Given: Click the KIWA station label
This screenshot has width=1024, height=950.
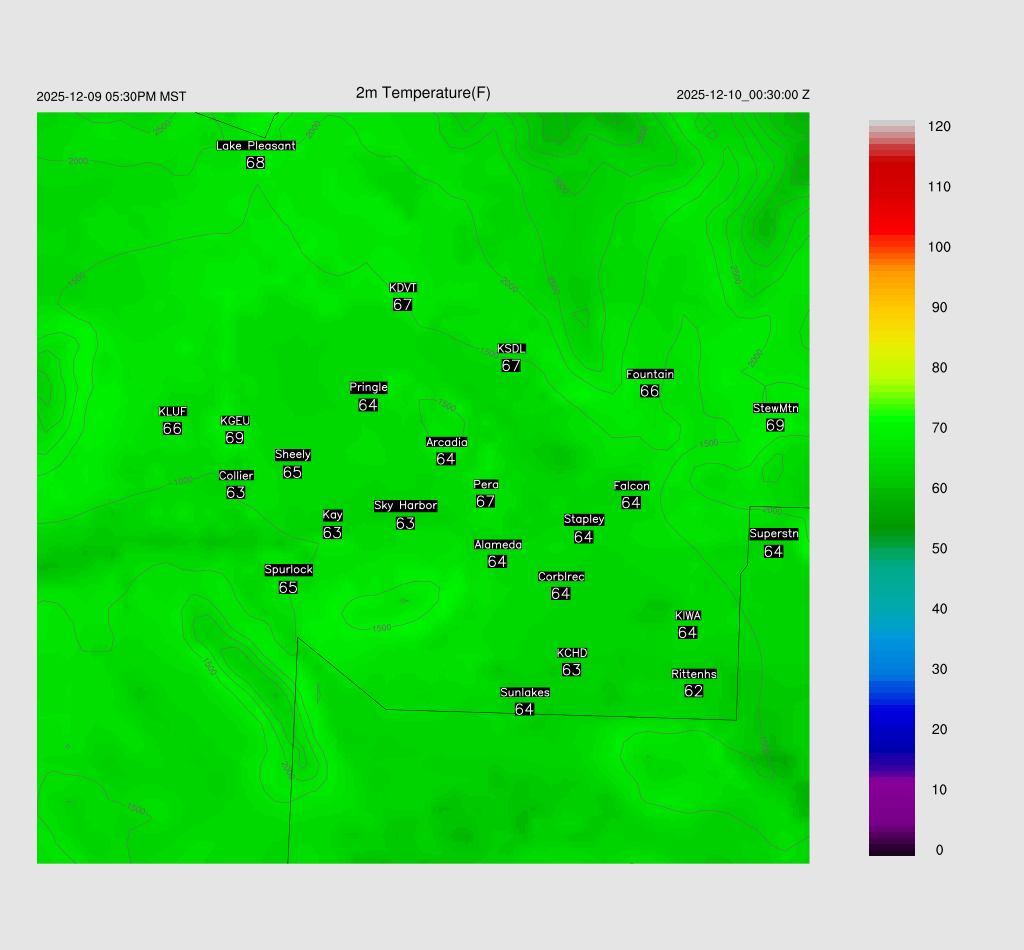Looking at the screenshot, I should pos(688,616).
